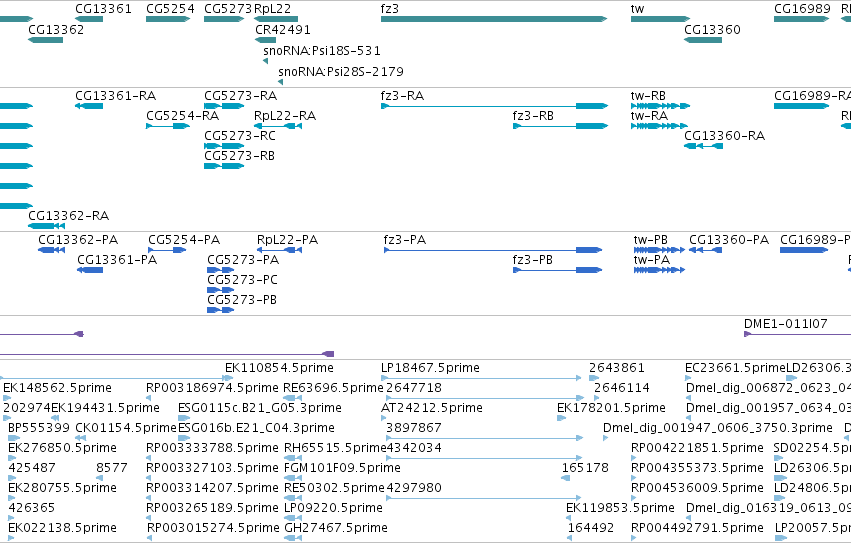Click the CG13362 gene label
The width and height of the screenshot is (851, 543).
tap(56, 29)
